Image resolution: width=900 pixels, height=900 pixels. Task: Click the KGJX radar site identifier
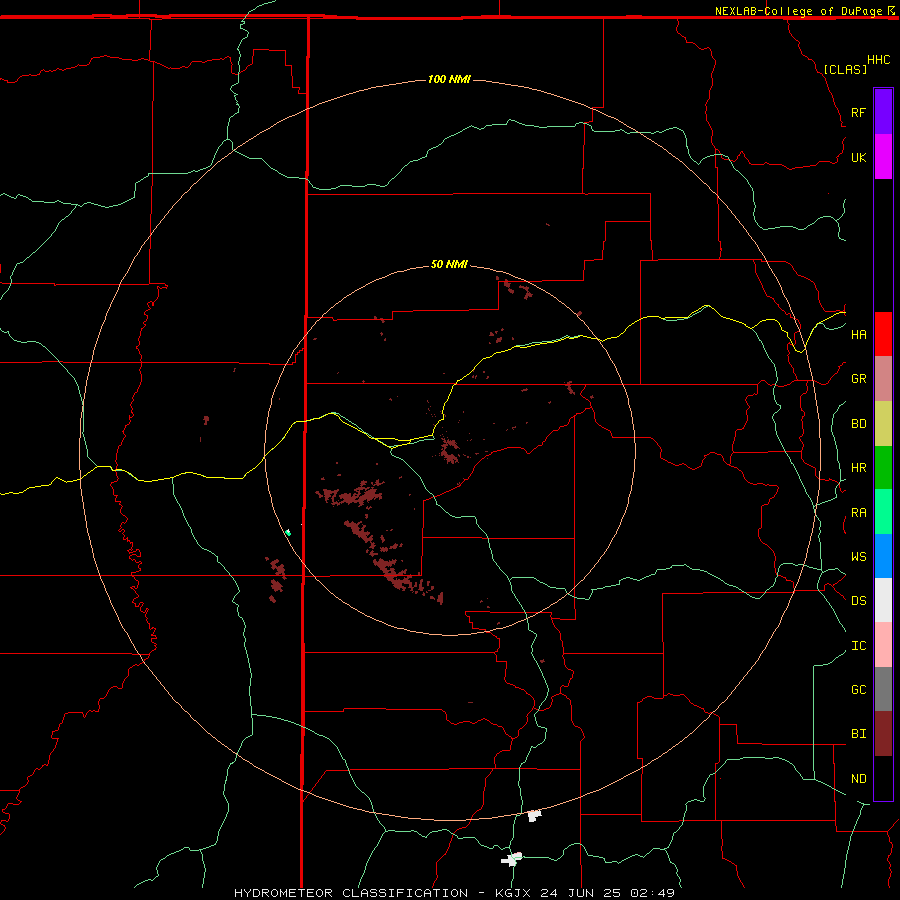514,893
